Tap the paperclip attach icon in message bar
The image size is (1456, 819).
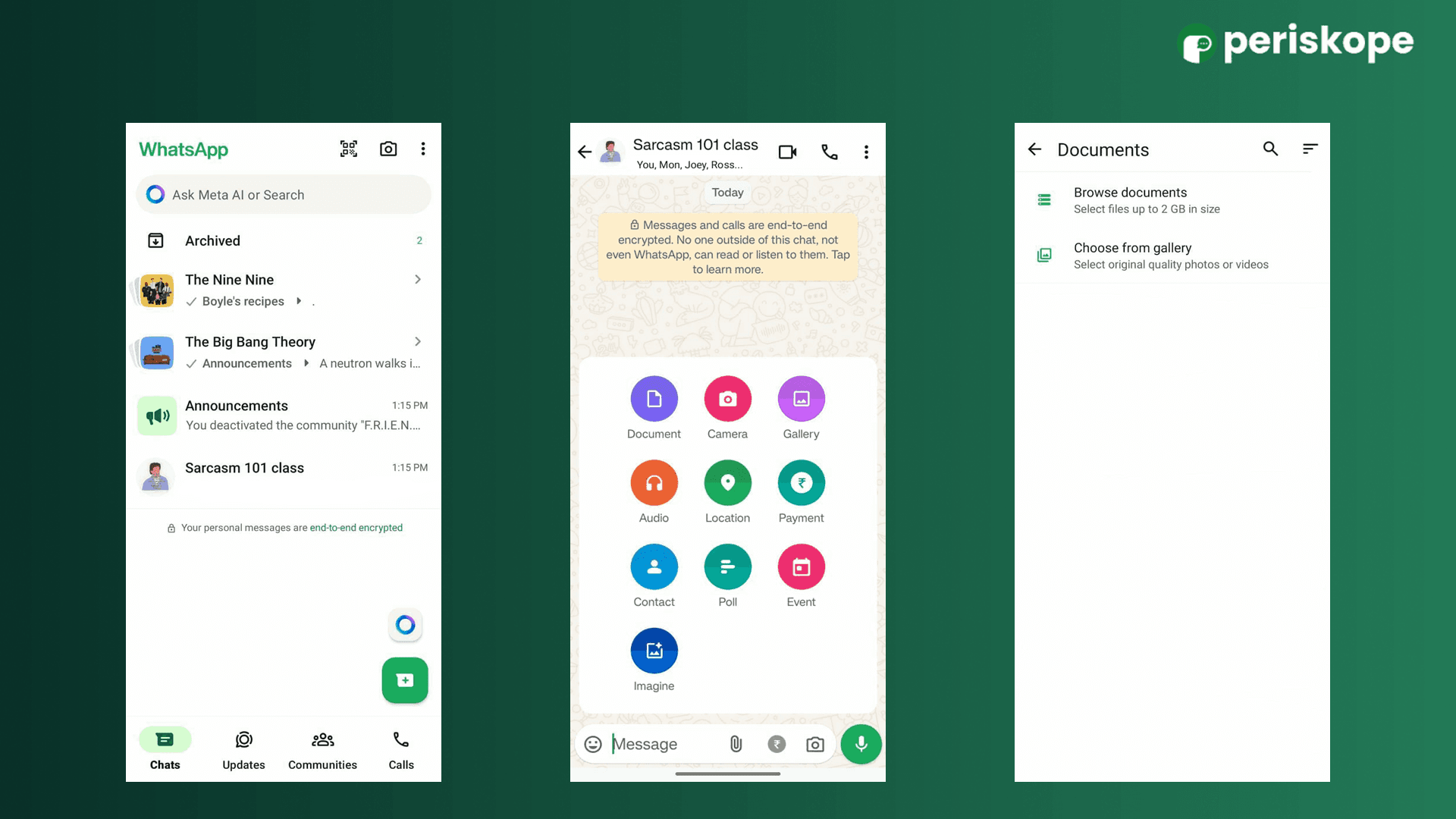pos(736,744)
